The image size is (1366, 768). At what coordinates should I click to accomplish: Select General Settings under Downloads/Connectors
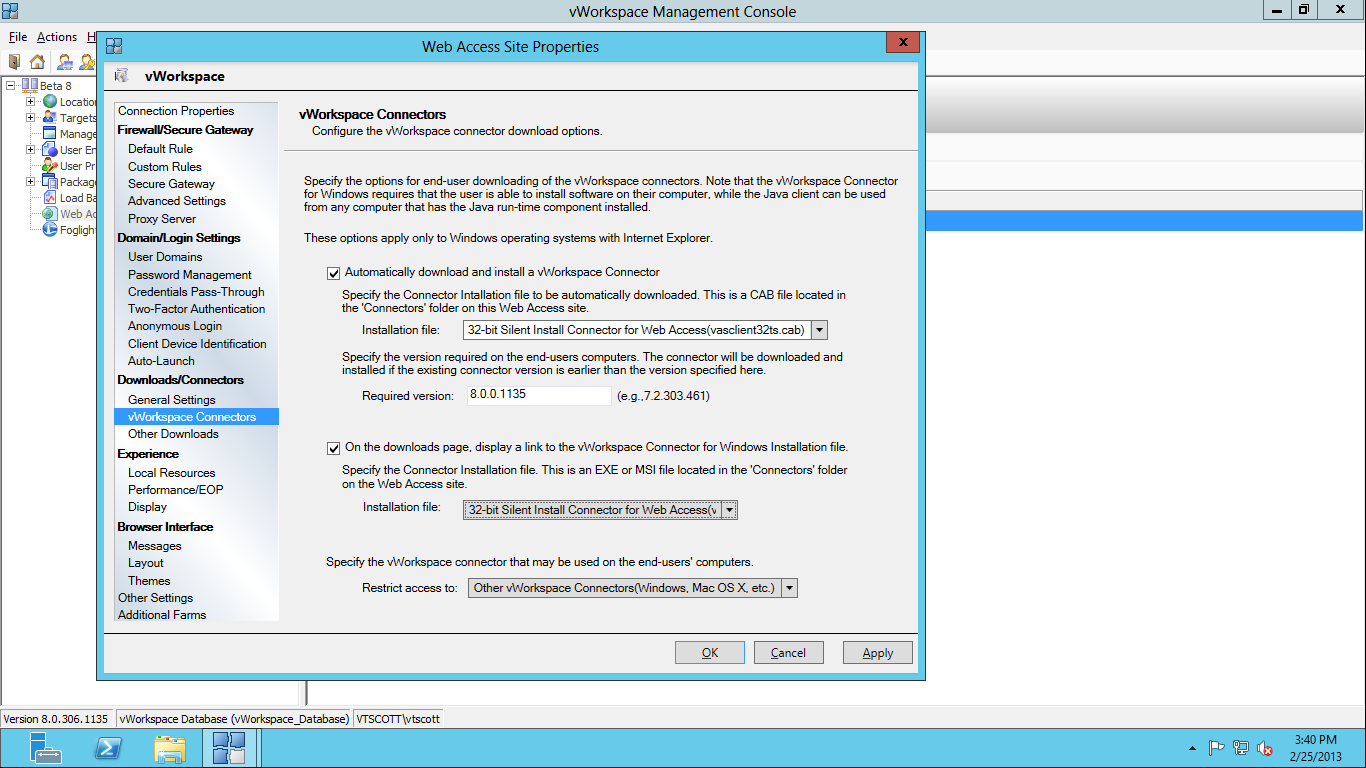click(x=172, y=400)
